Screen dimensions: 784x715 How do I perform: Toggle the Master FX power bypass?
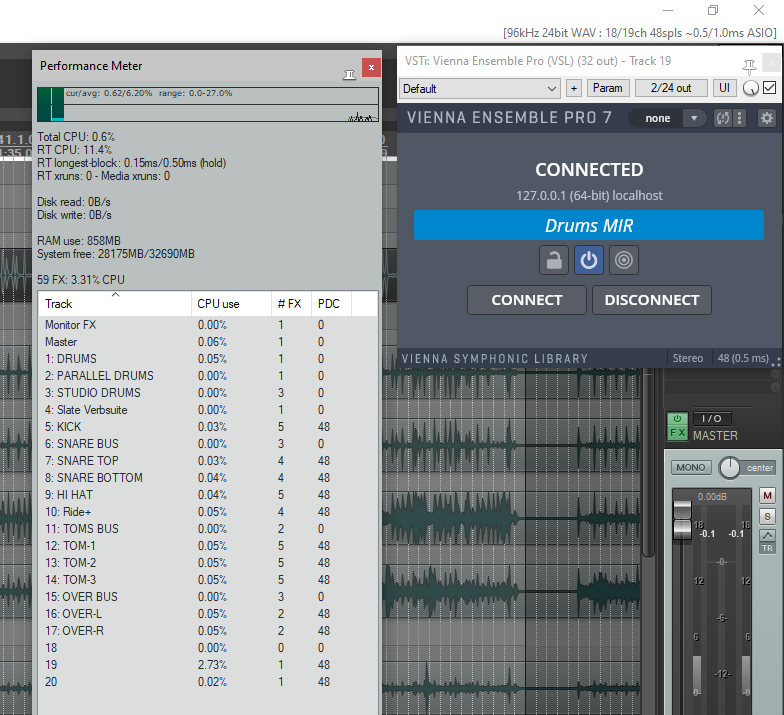click(x=678, y=418)
